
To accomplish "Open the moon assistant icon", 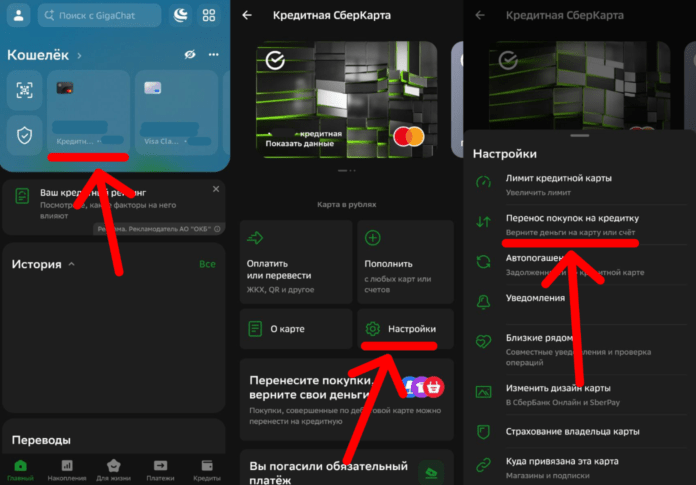I will pos(181,16).
